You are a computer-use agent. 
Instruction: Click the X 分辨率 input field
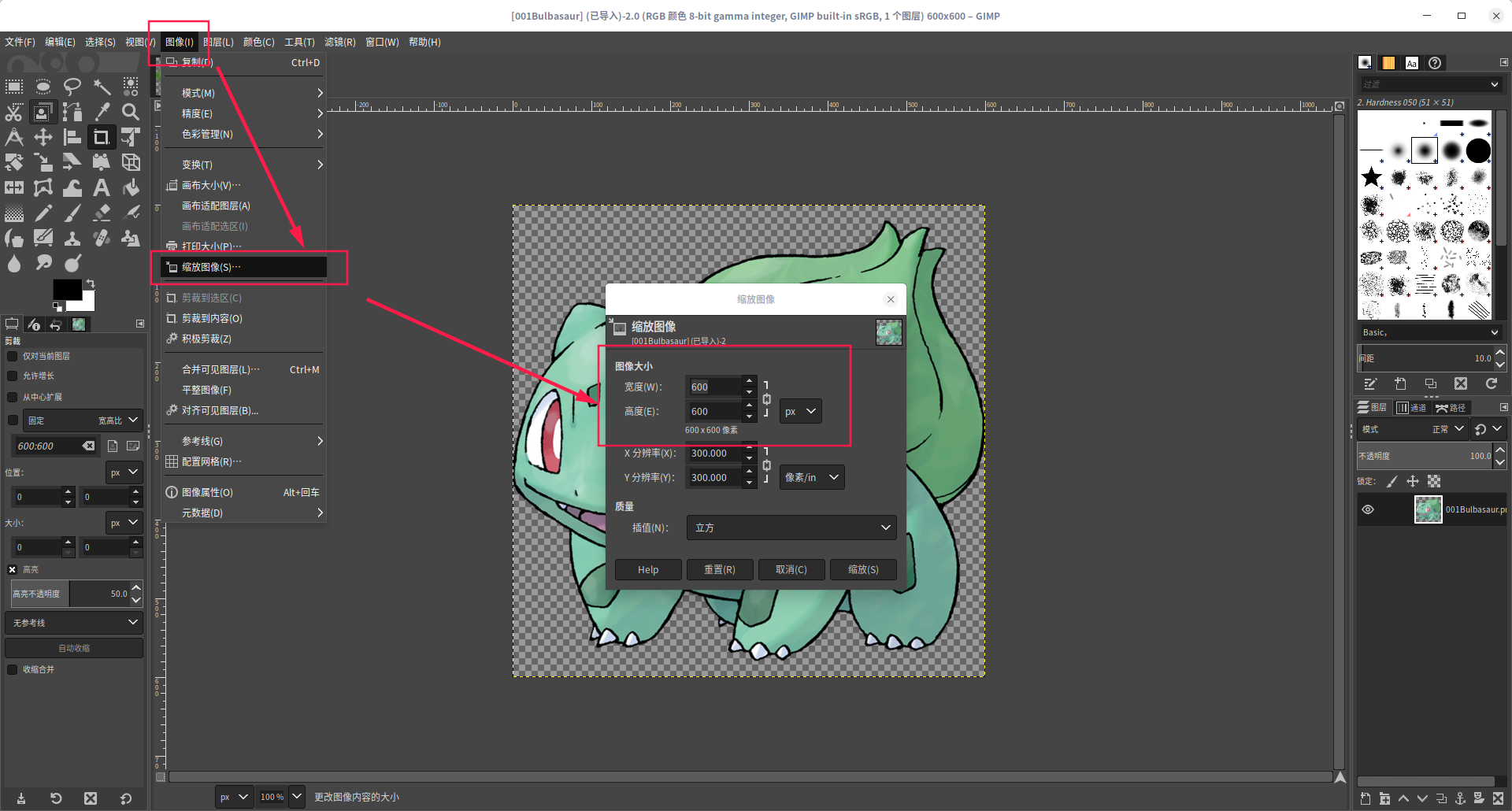click(x=713, y=454)
